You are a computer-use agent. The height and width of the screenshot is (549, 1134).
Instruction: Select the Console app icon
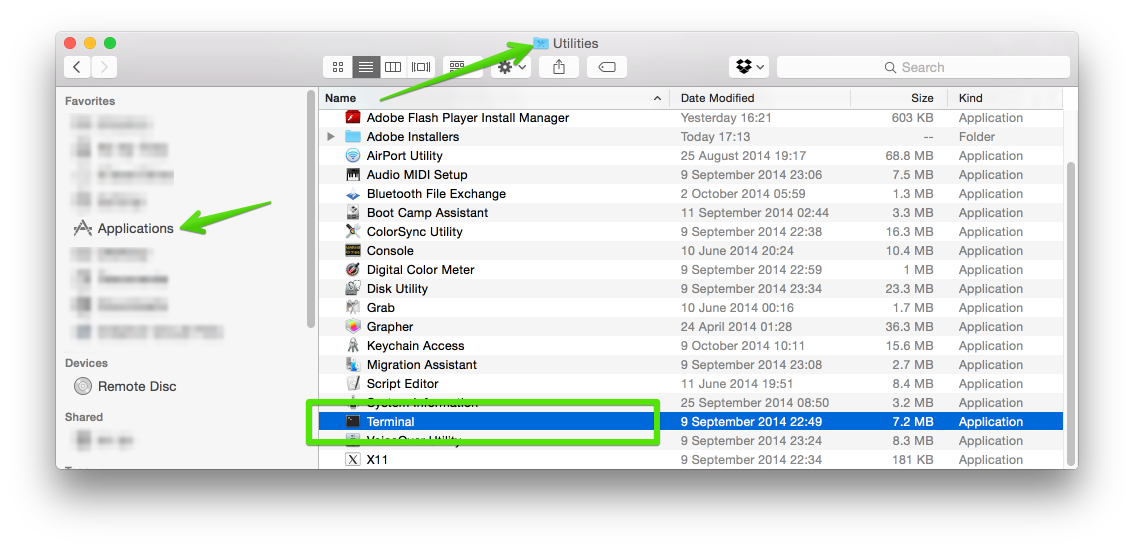coord(353,251)
